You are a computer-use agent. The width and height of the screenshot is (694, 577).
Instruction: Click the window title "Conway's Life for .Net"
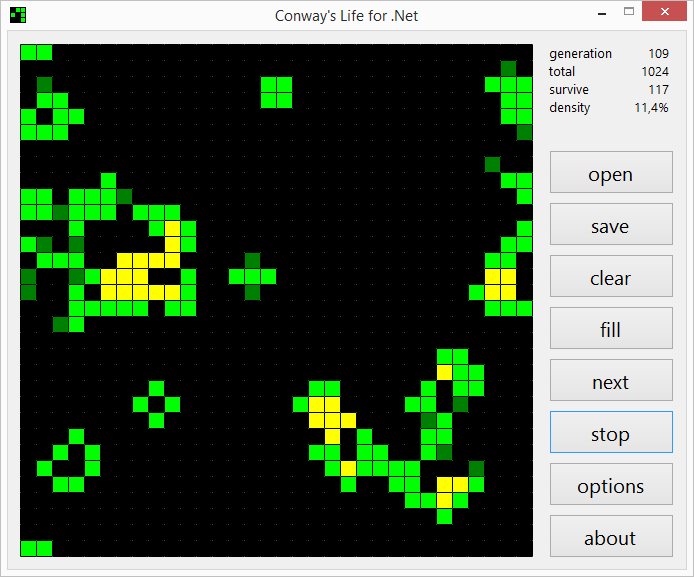coord(346,15)
